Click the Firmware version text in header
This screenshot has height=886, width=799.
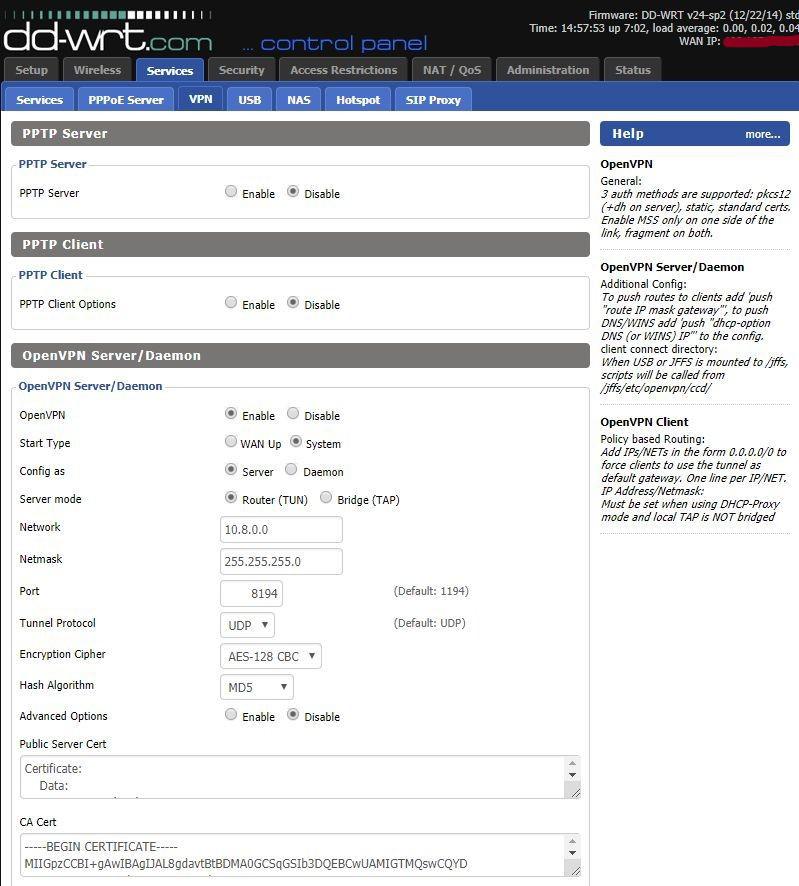(693, 15)
